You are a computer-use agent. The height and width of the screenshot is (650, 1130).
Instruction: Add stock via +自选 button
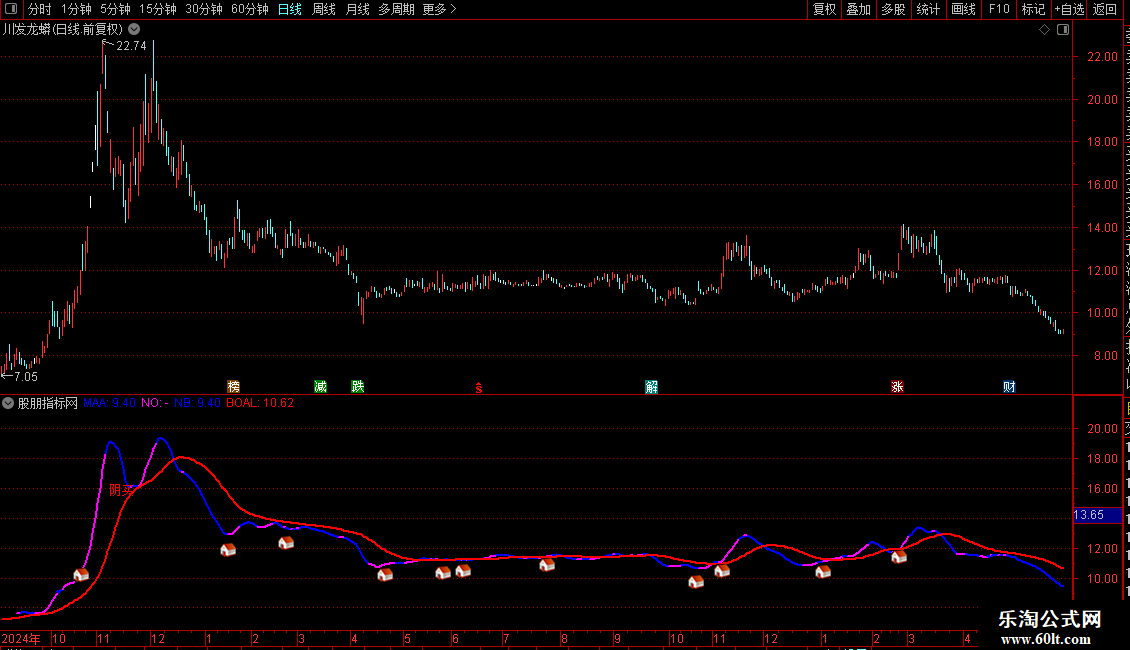click(1069, 9)
